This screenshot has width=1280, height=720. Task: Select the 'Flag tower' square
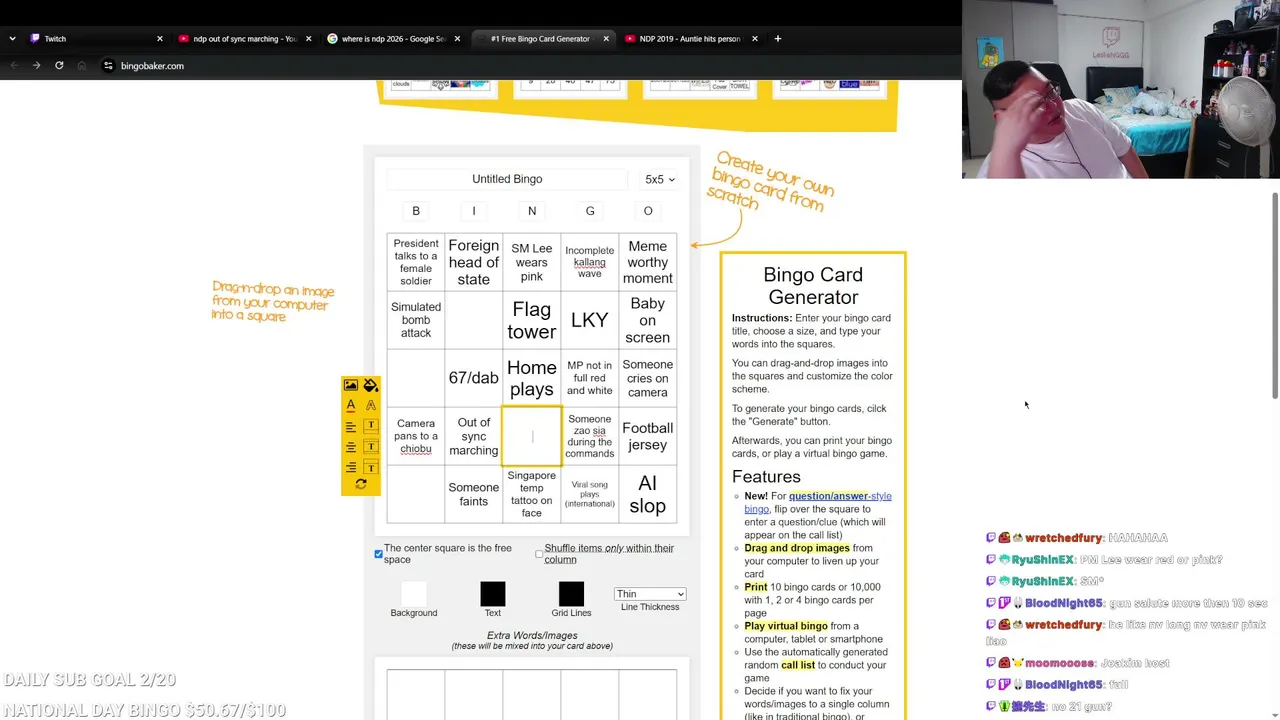click(532, 320)
